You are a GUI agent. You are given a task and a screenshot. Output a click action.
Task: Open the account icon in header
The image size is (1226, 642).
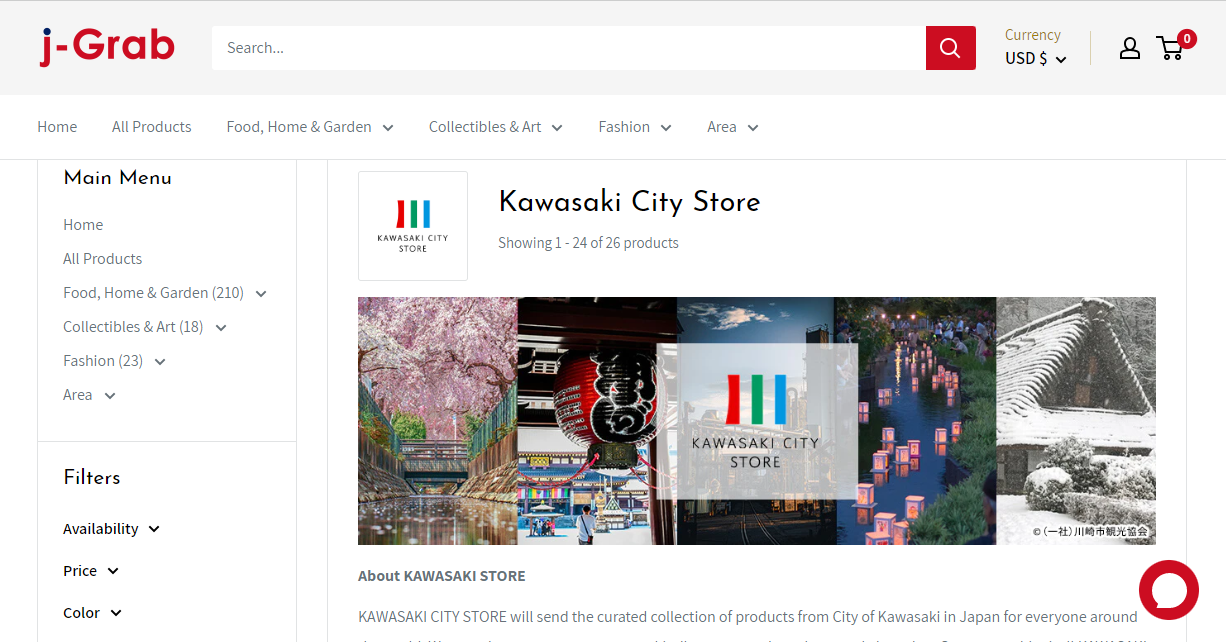[x=1129, y=47]
